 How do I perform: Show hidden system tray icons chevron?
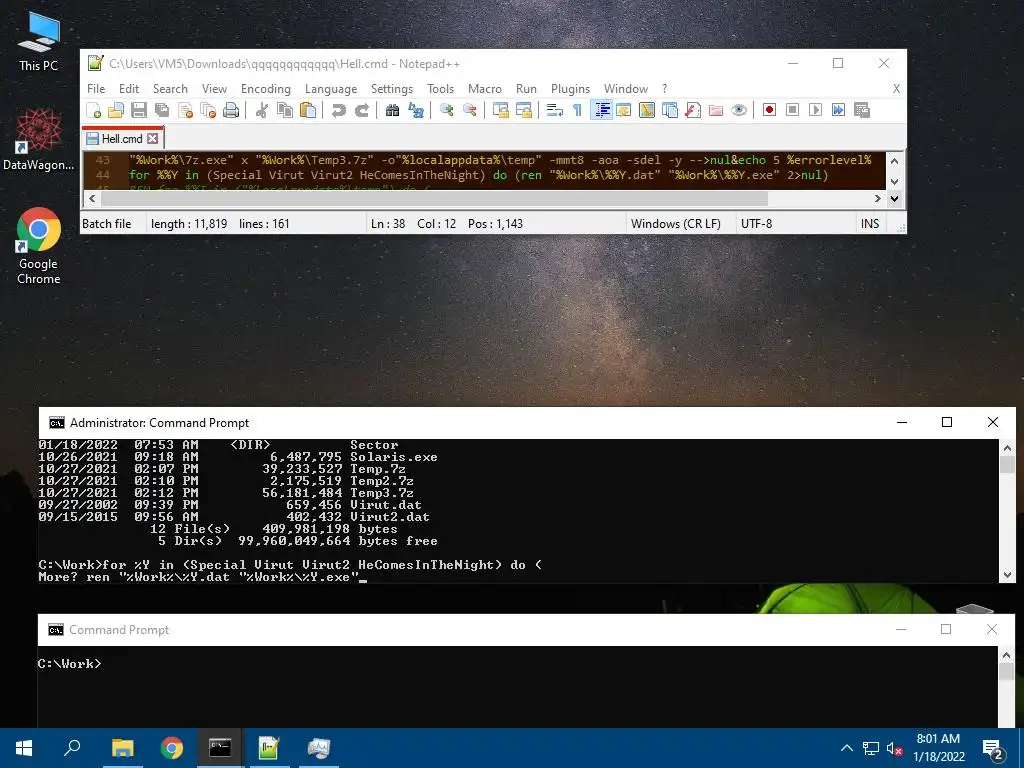[846, 748]
